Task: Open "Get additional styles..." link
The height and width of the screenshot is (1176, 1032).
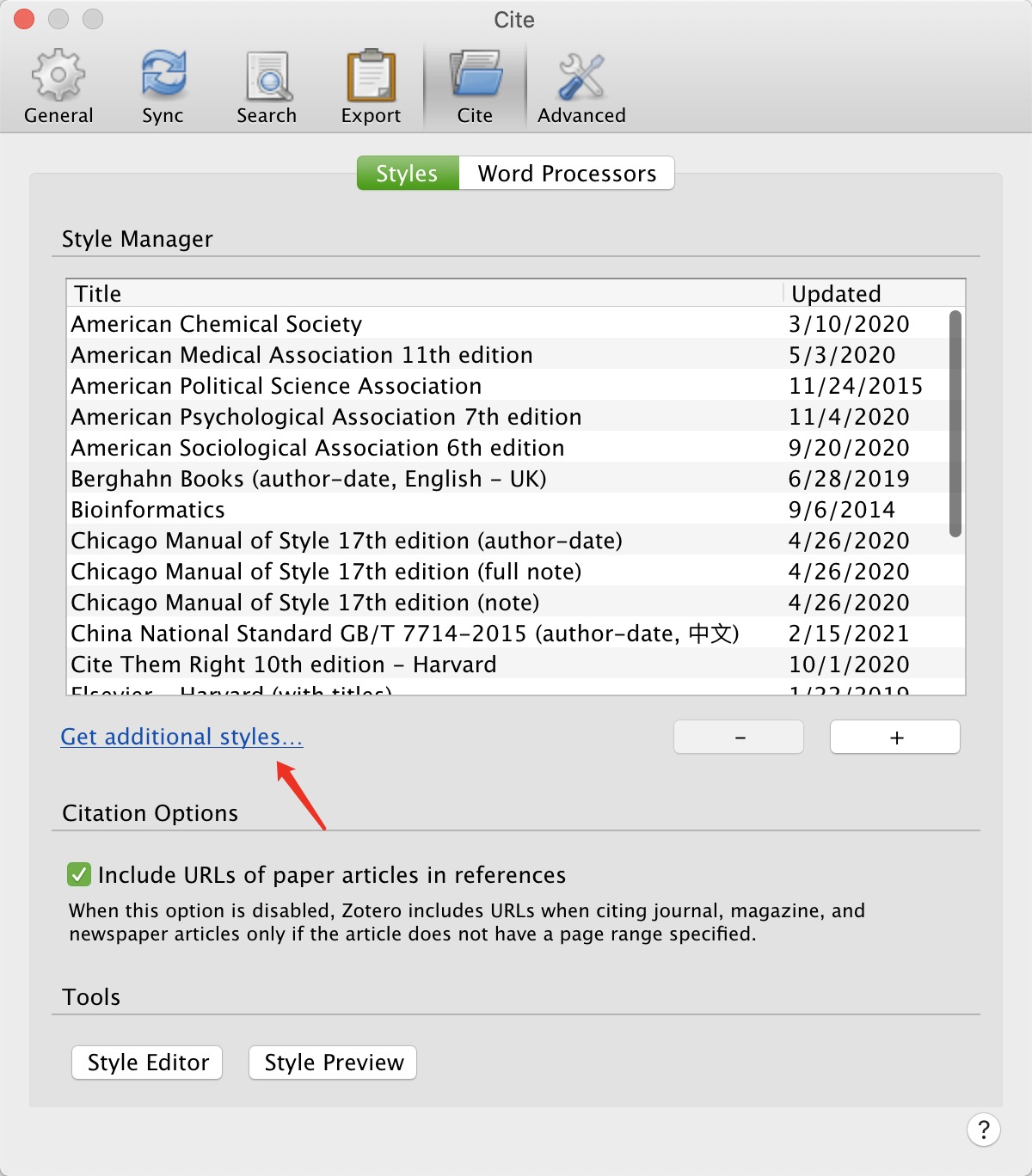Action: pyautogui.click(x=181, y=737)
